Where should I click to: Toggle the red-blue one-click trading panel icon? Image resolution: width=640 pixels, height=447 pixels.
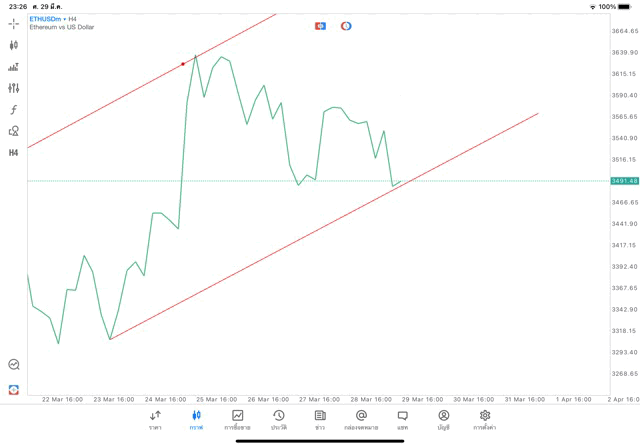coord(320,26)
